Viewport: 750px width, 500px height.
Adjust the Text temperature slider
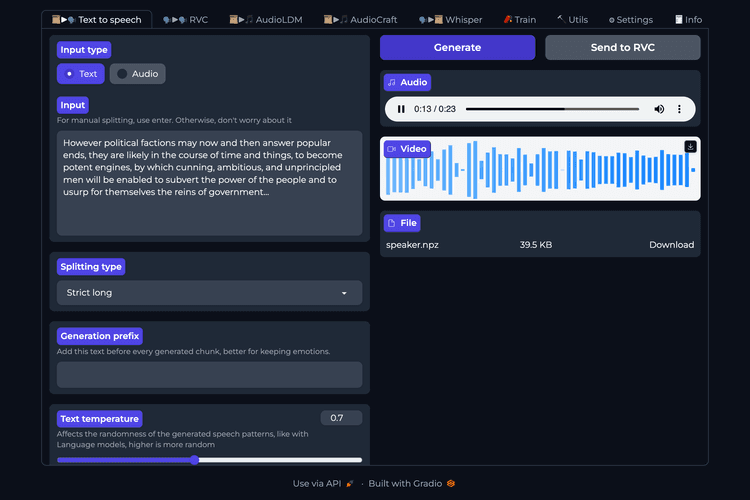194,459
